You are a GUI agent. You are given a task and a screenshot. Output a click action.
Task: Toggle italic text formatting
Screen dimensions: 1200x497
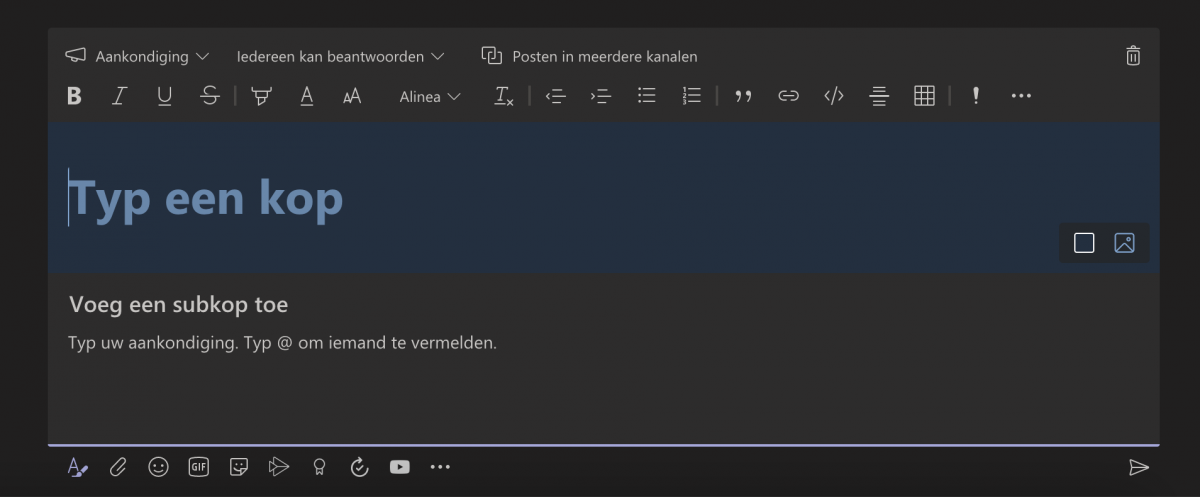[x=119, y=96]
